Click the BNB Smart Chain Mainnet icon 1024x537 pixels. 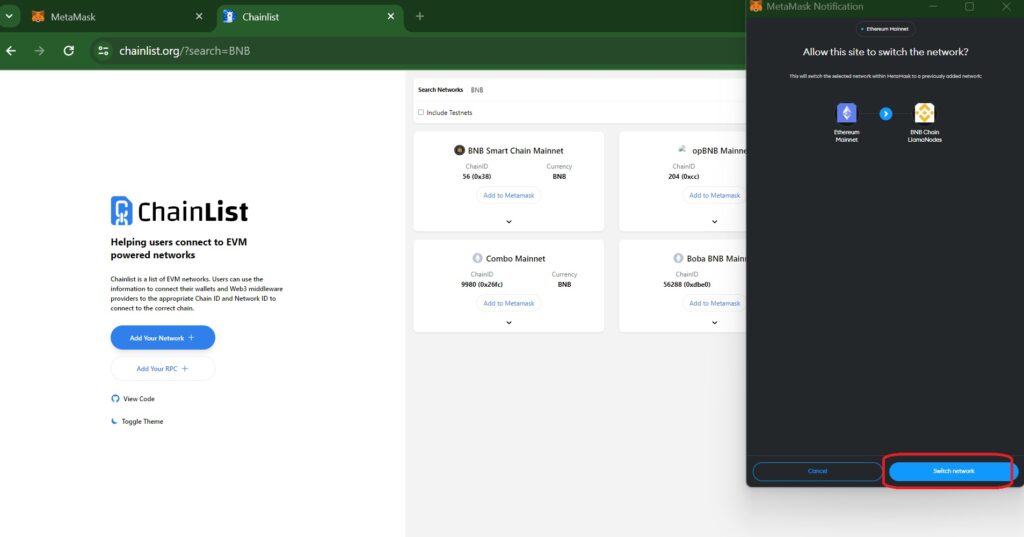[459, 150]
